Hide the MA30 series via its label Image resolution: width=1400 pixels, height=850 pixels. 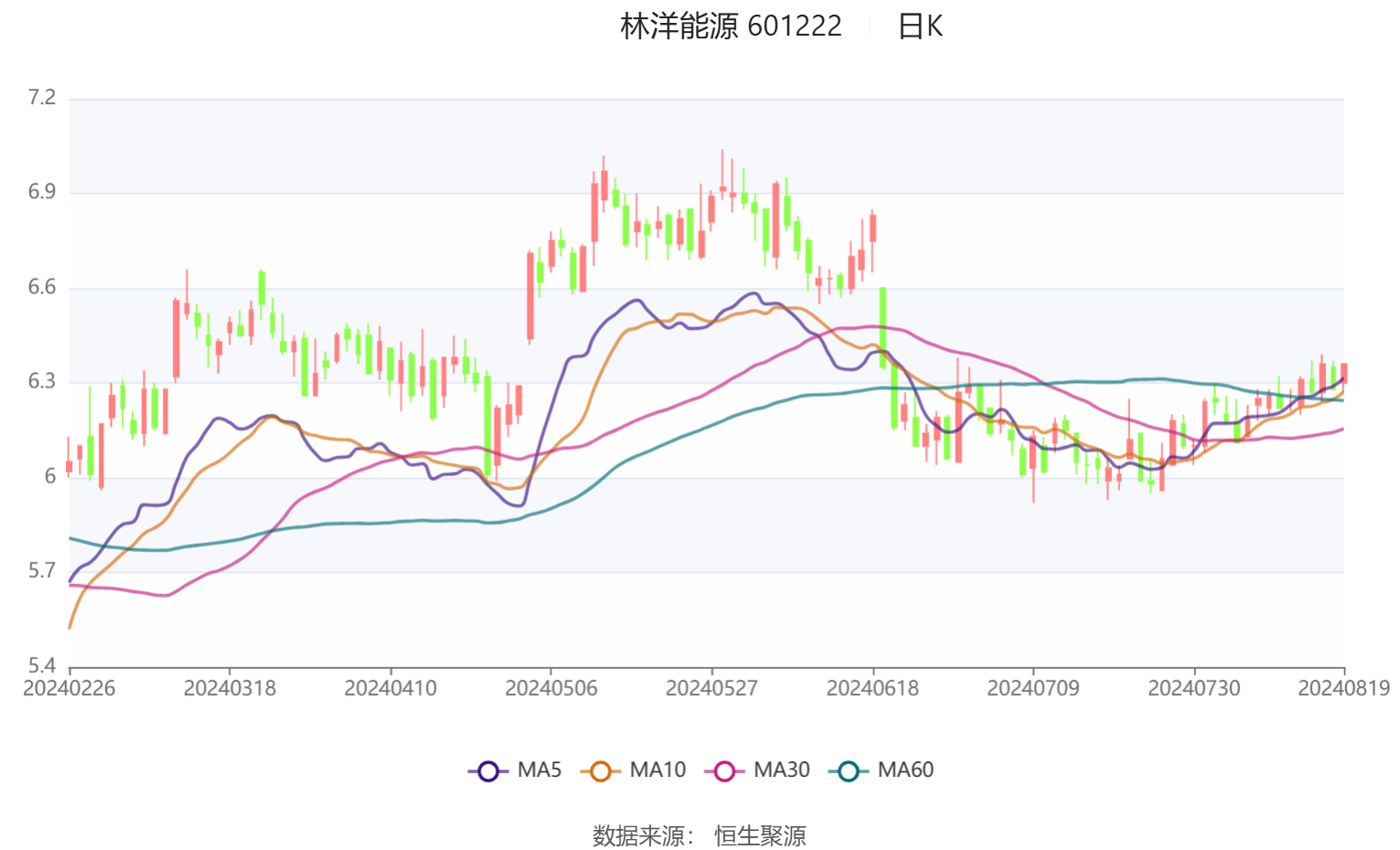pyautogui.click(x=782, y=770)
